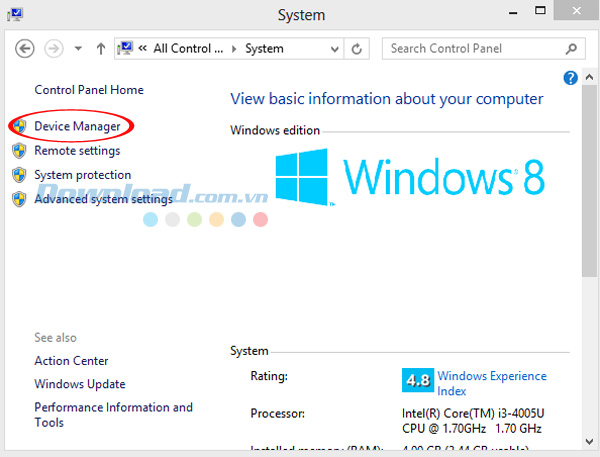Viewport: 600px width, 457px height.
Task: Refresh the System page
Action: pos(357,49)
